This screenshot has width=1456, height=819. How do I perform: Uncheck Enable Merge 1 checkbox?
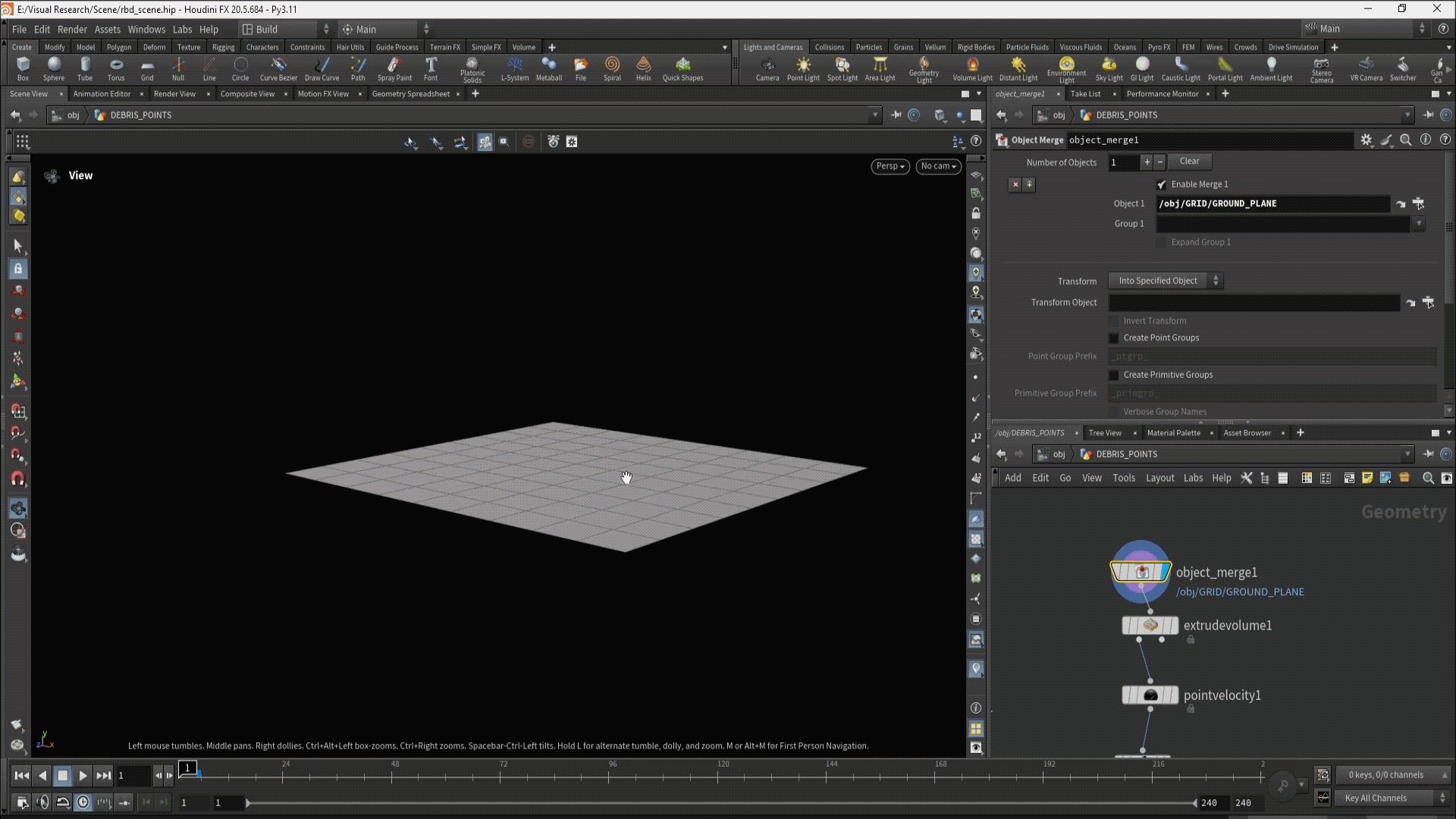tap(1161, 184)
